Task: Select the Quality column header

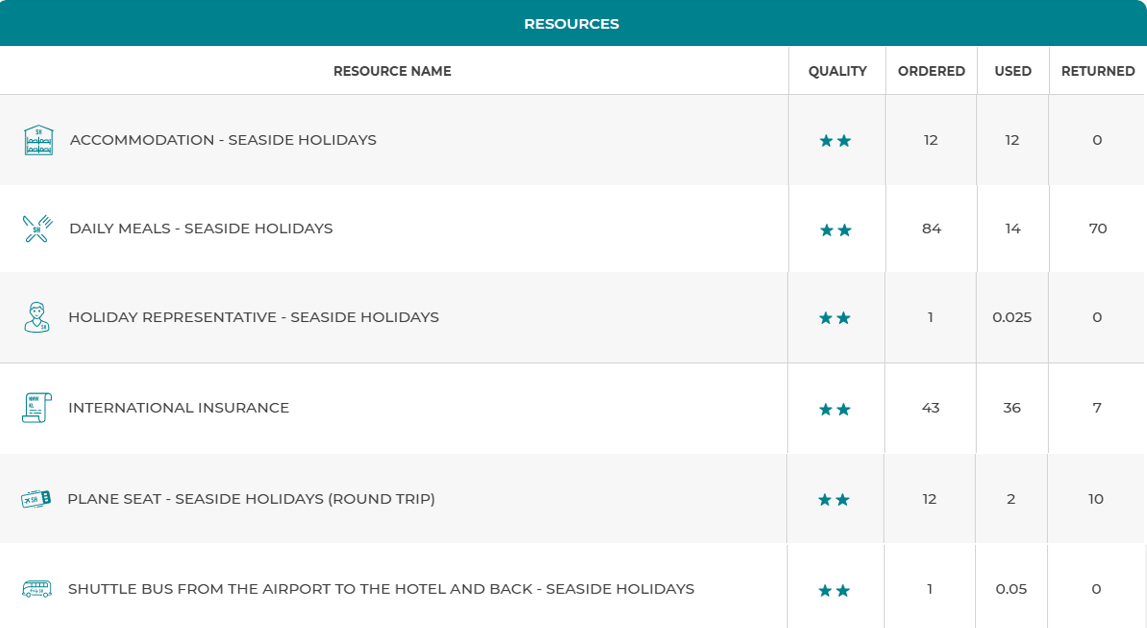Action: click(x=837, y=71)
